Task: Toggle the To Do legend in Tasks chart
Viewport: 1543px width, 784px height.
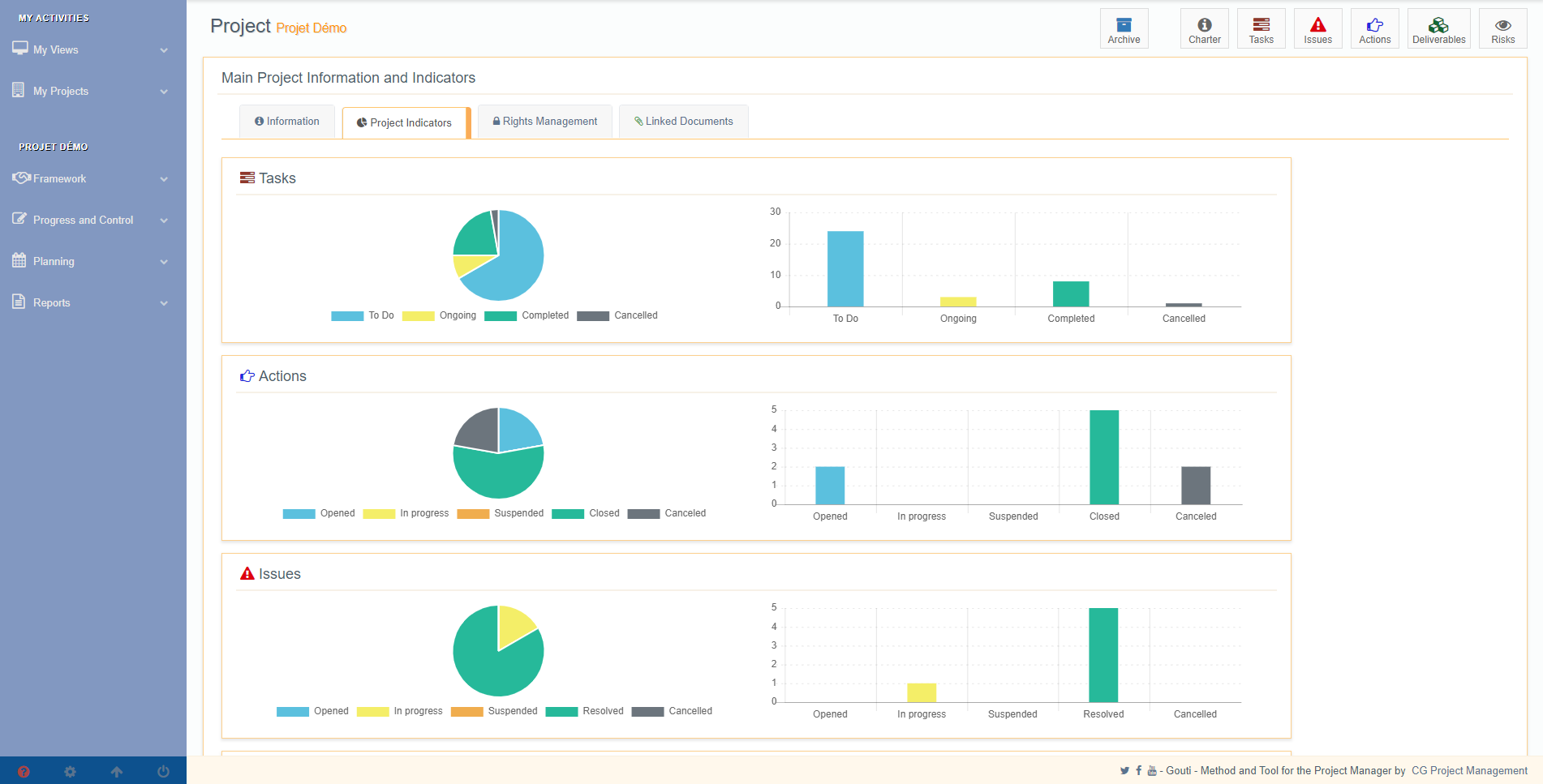Action: click(x=363, y=315)
